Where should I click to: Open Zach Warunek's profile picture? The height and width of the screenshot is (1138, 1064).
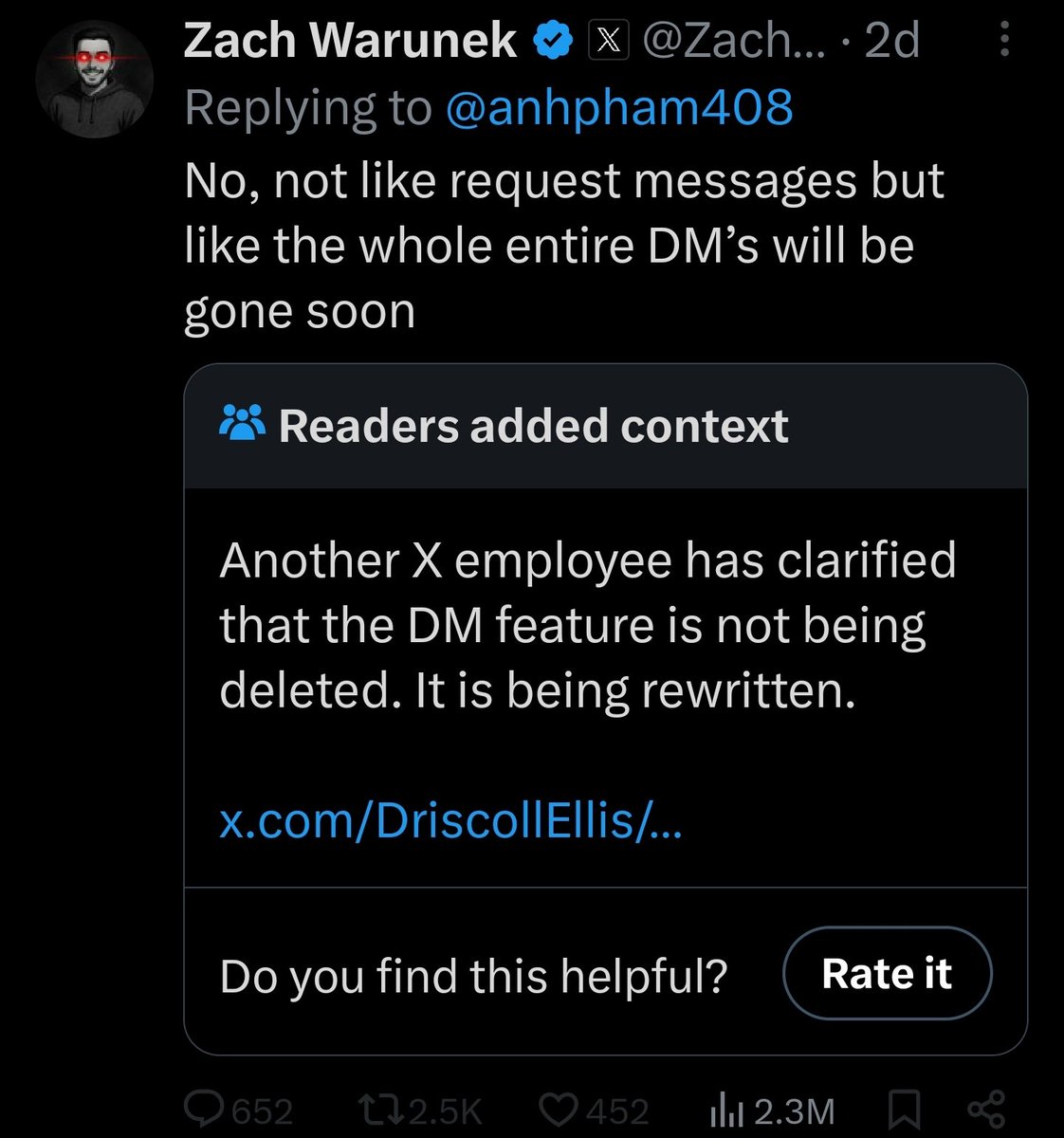click(x=94, y=81)
